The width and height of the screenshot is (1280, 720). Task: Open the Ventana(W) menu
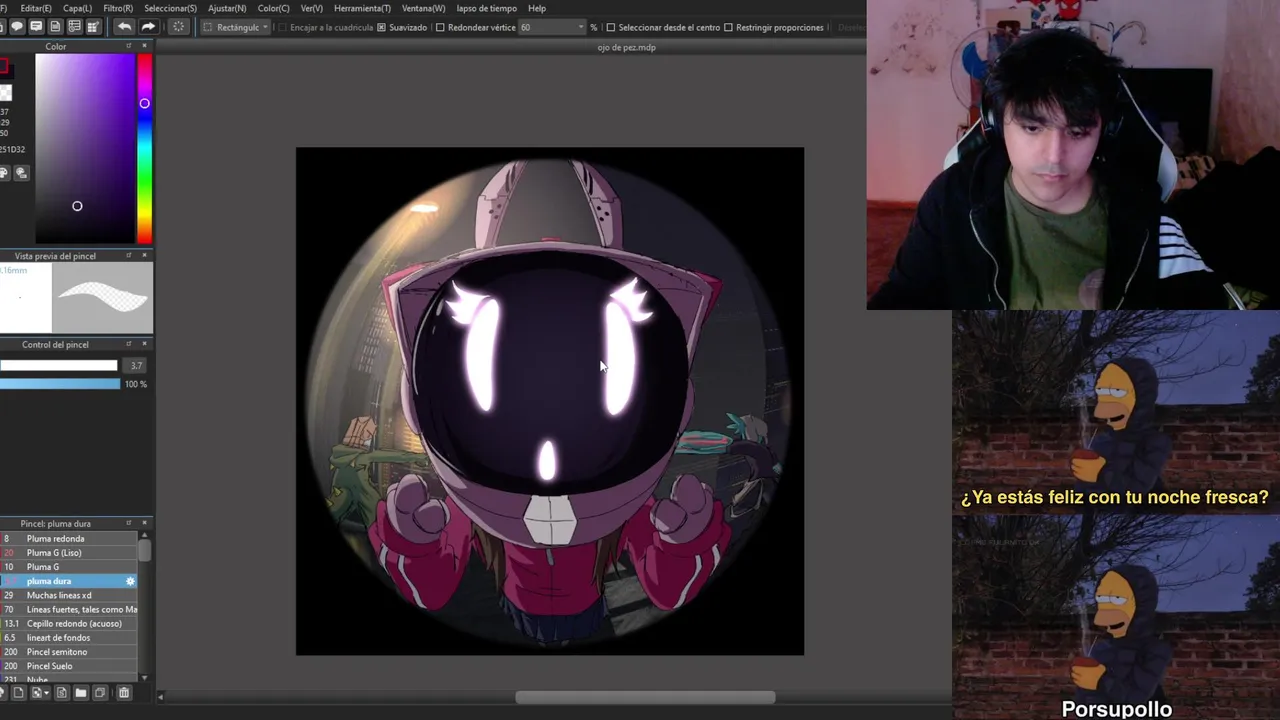(x=423, y=8)
